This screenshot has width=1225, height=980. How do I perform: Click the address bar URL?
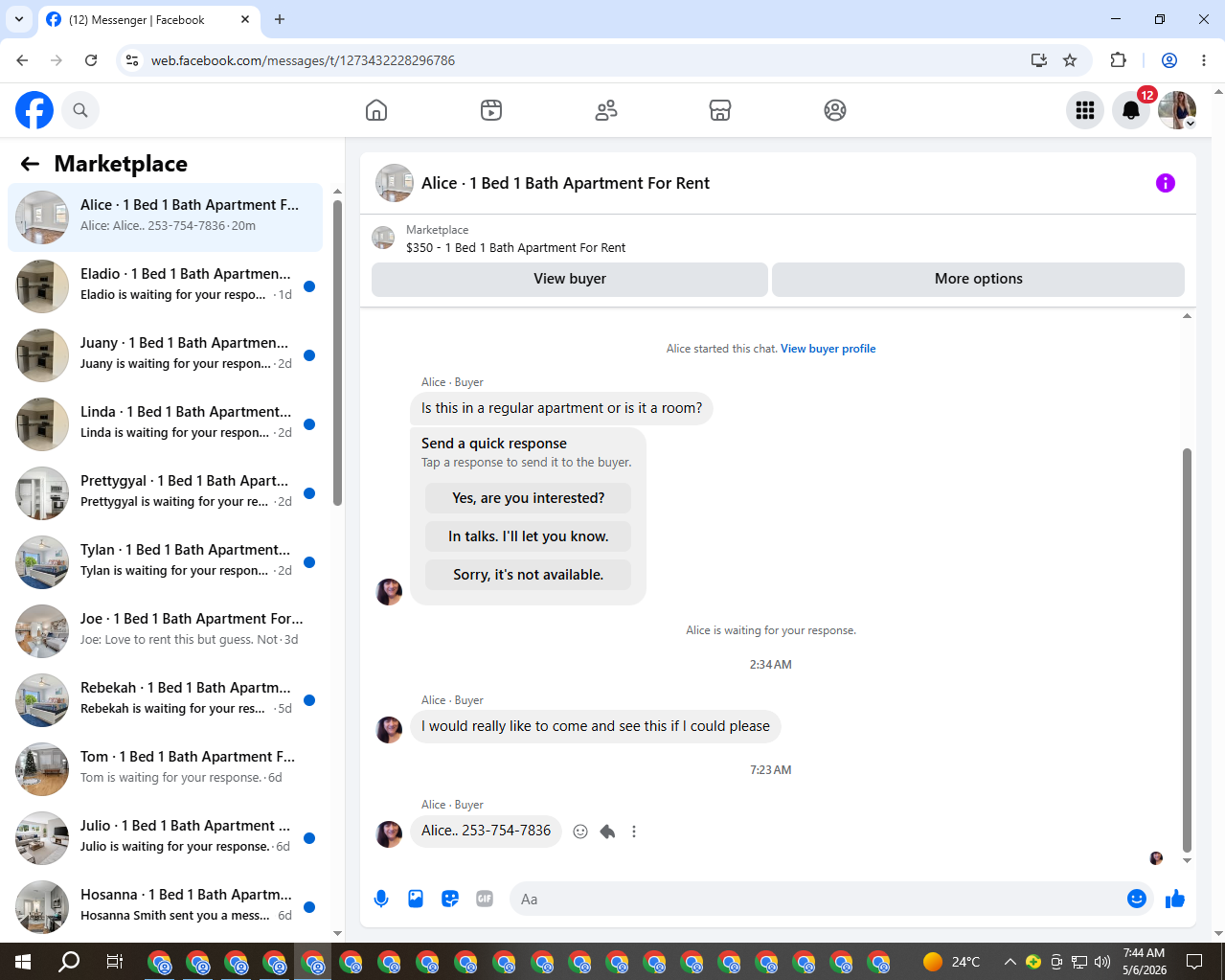point(303,60)
